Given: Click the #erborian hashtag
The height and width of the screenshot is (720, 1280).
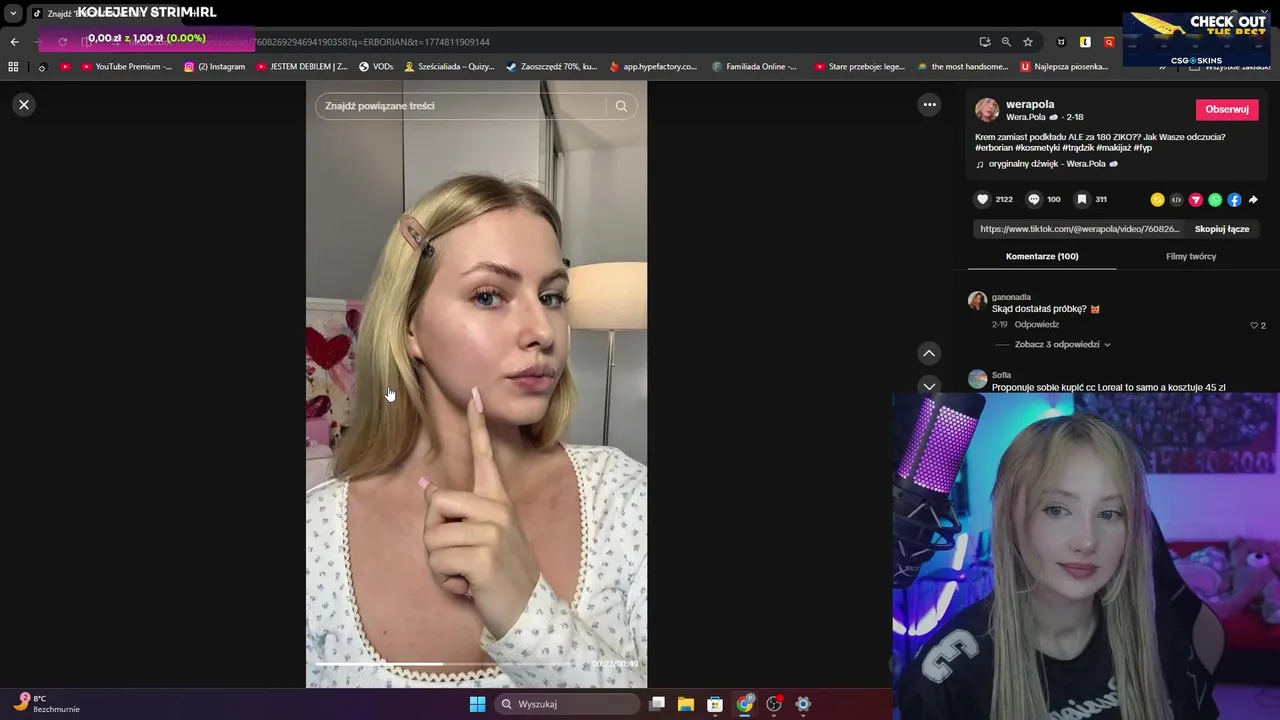Looking at the screenshot, I should click(x=996, y=148).
